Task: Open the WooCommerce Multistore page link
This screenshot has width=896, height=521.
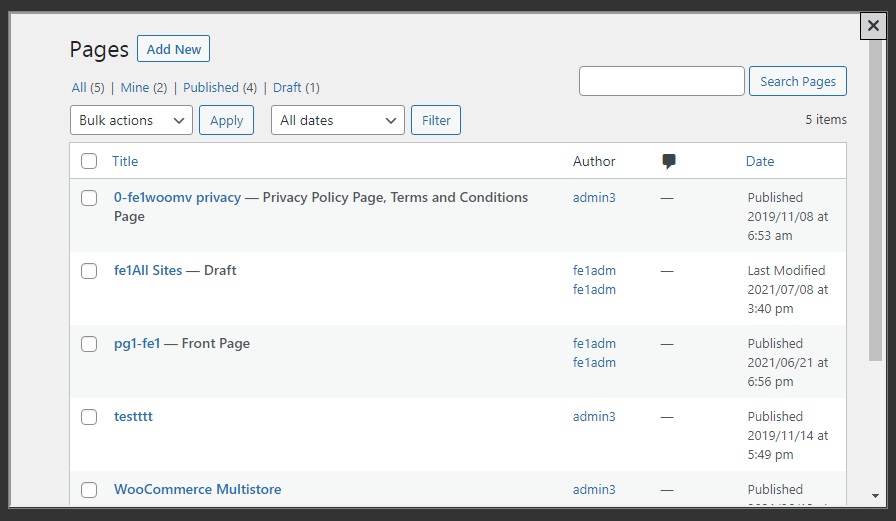Action: (x=197, y=489)
